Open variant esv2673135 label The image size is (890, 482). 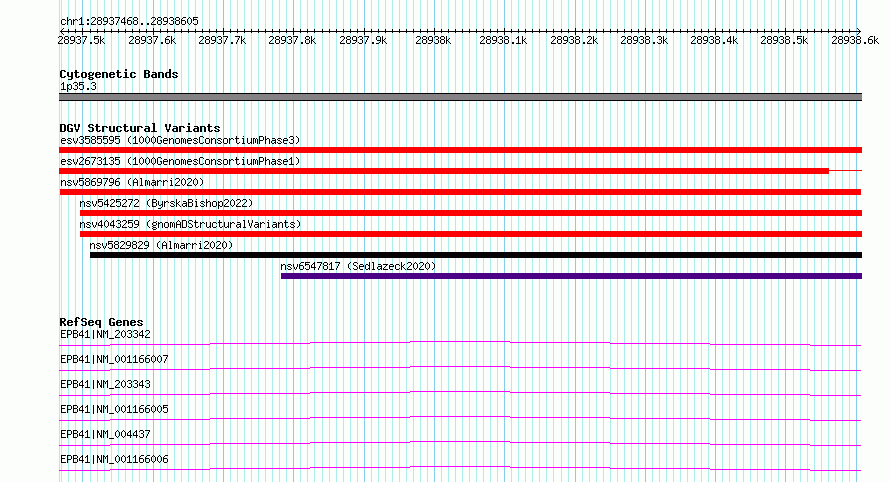[180, 161]
